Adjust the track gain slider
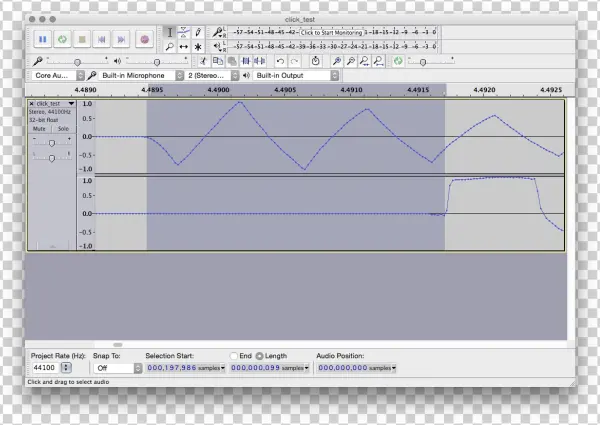 pos(51,143)
